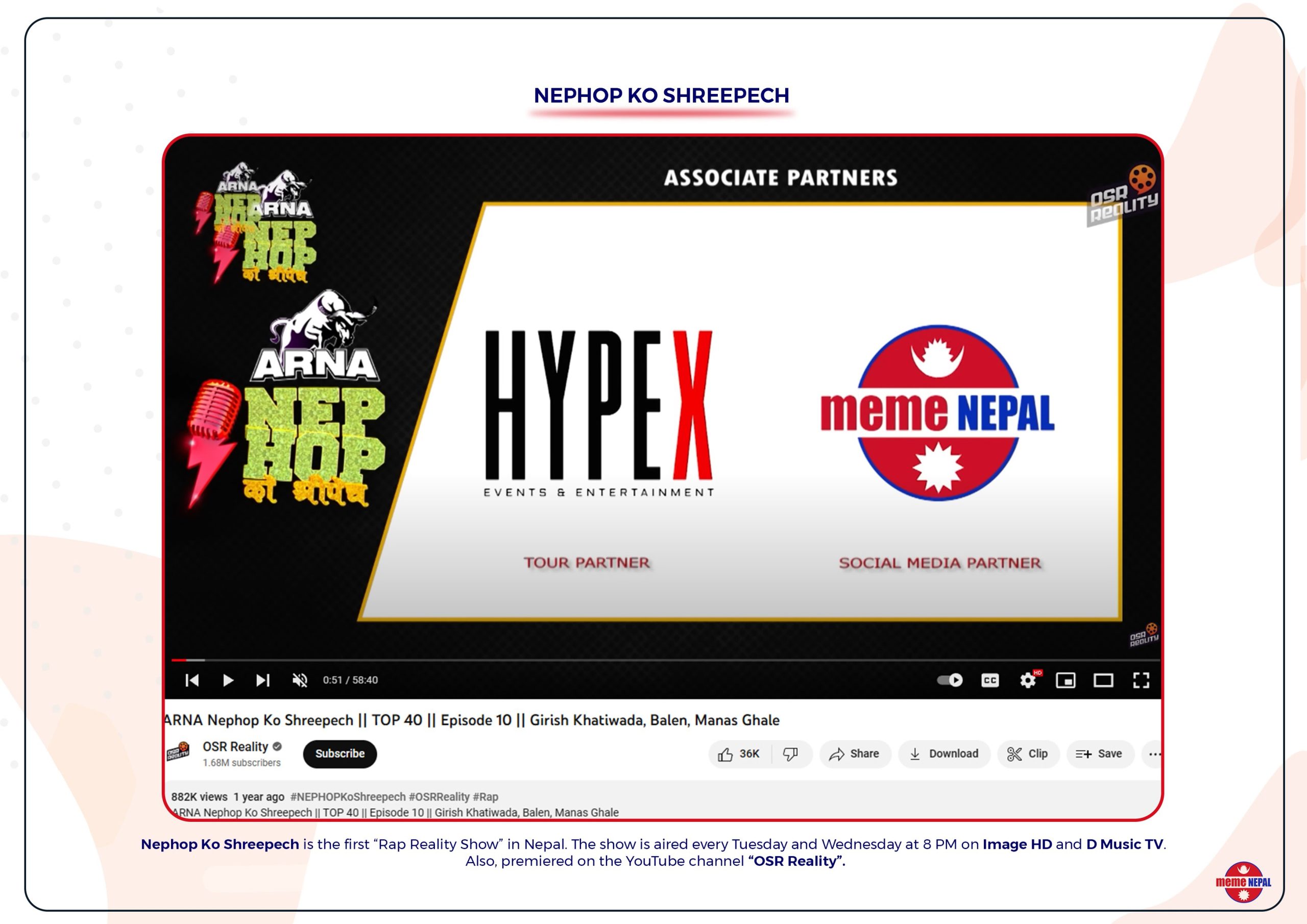Share the video

pyautogui.click(x=855, y=754)
